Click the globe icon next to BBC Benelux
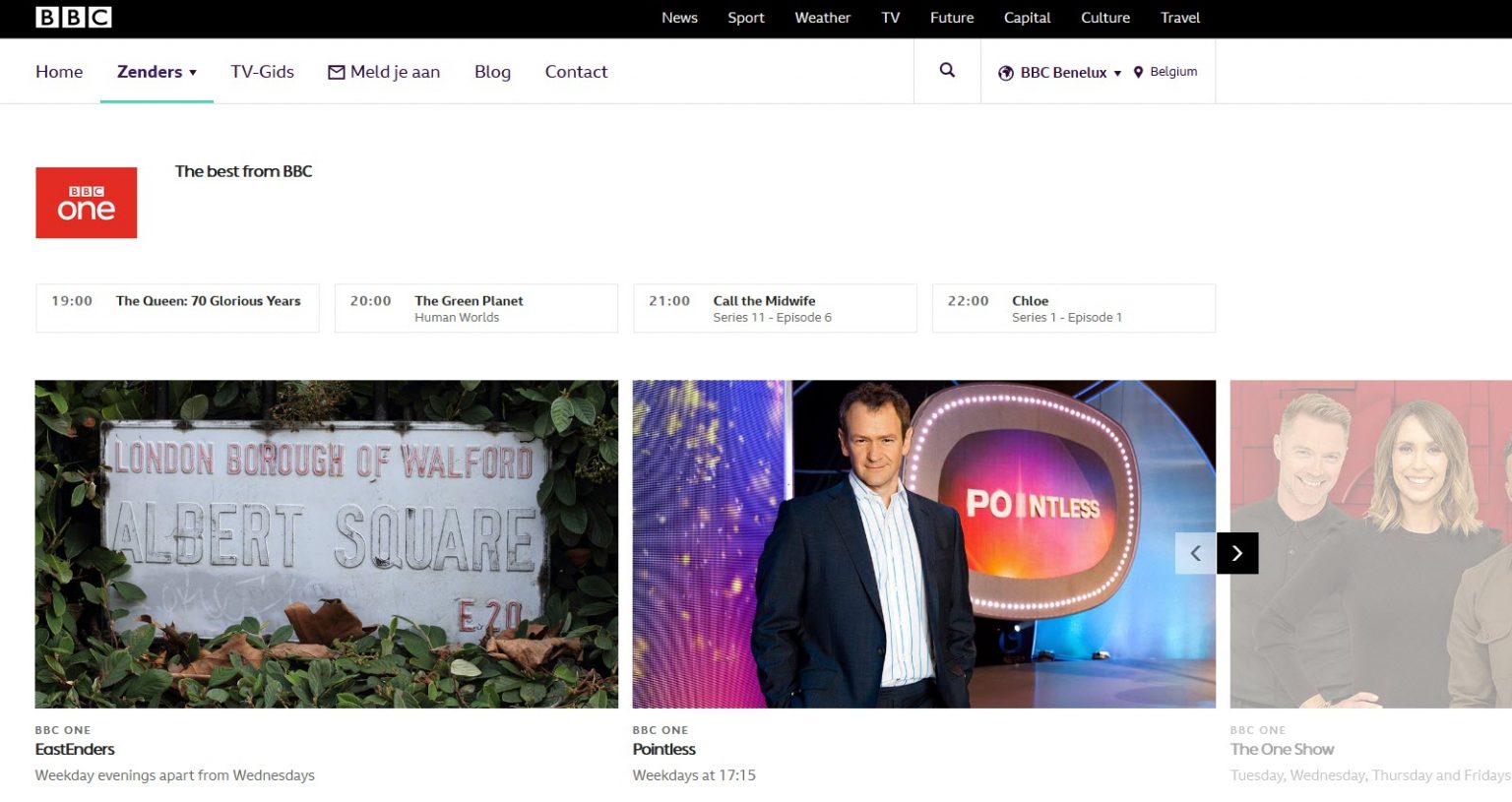 coord(1005,72)
